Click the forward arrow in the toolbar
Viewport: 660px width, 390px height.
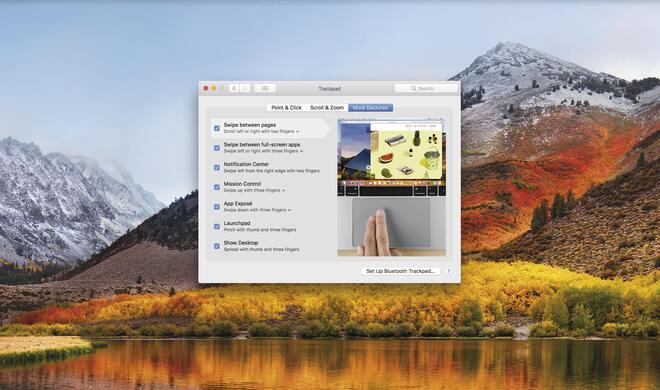pos(245,88)
